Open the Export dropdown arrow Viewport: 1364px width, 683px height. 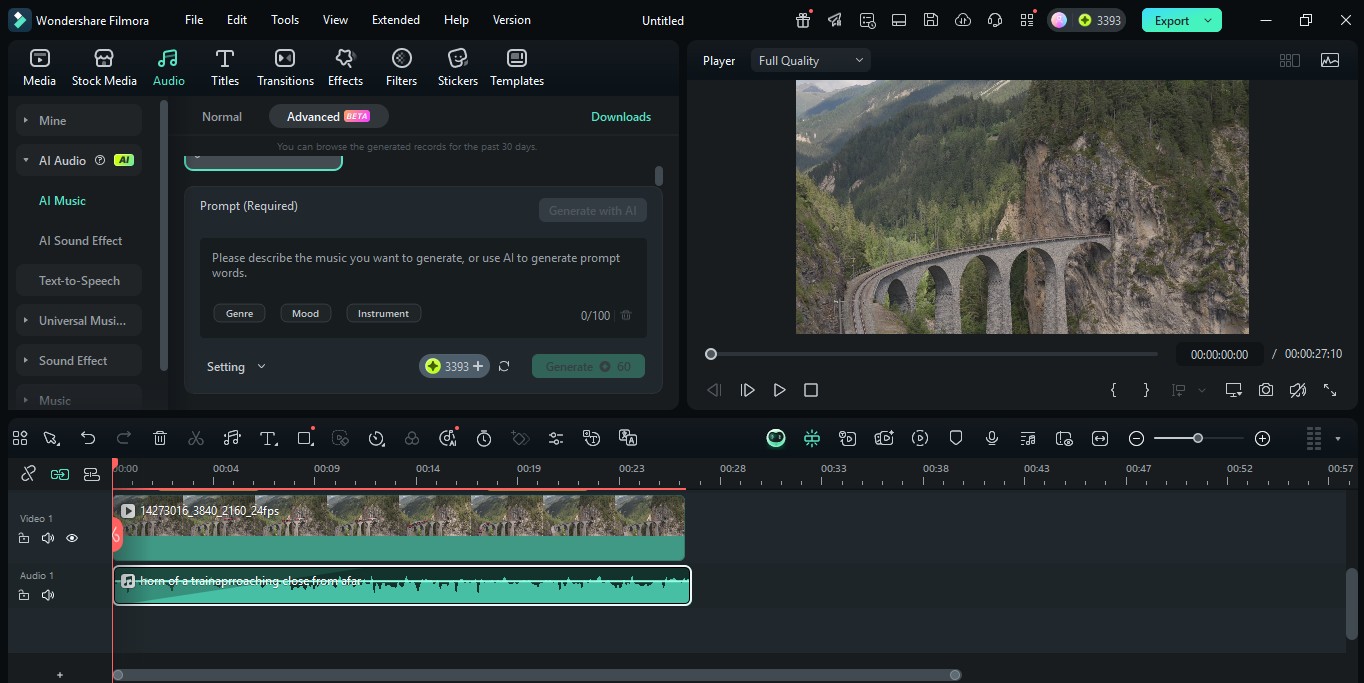(x=1208, y=20)
